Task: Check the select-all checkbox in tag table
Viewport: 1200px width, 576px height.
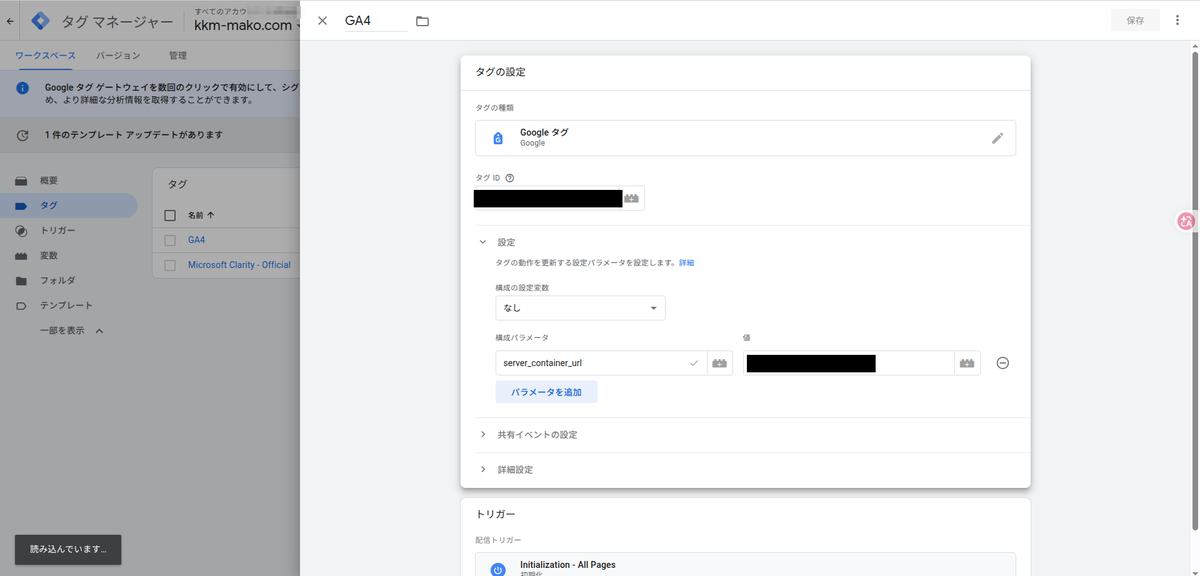Action: [170, 215]
